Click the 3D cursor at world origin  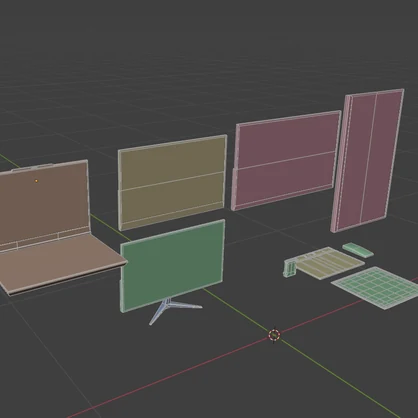274,335
